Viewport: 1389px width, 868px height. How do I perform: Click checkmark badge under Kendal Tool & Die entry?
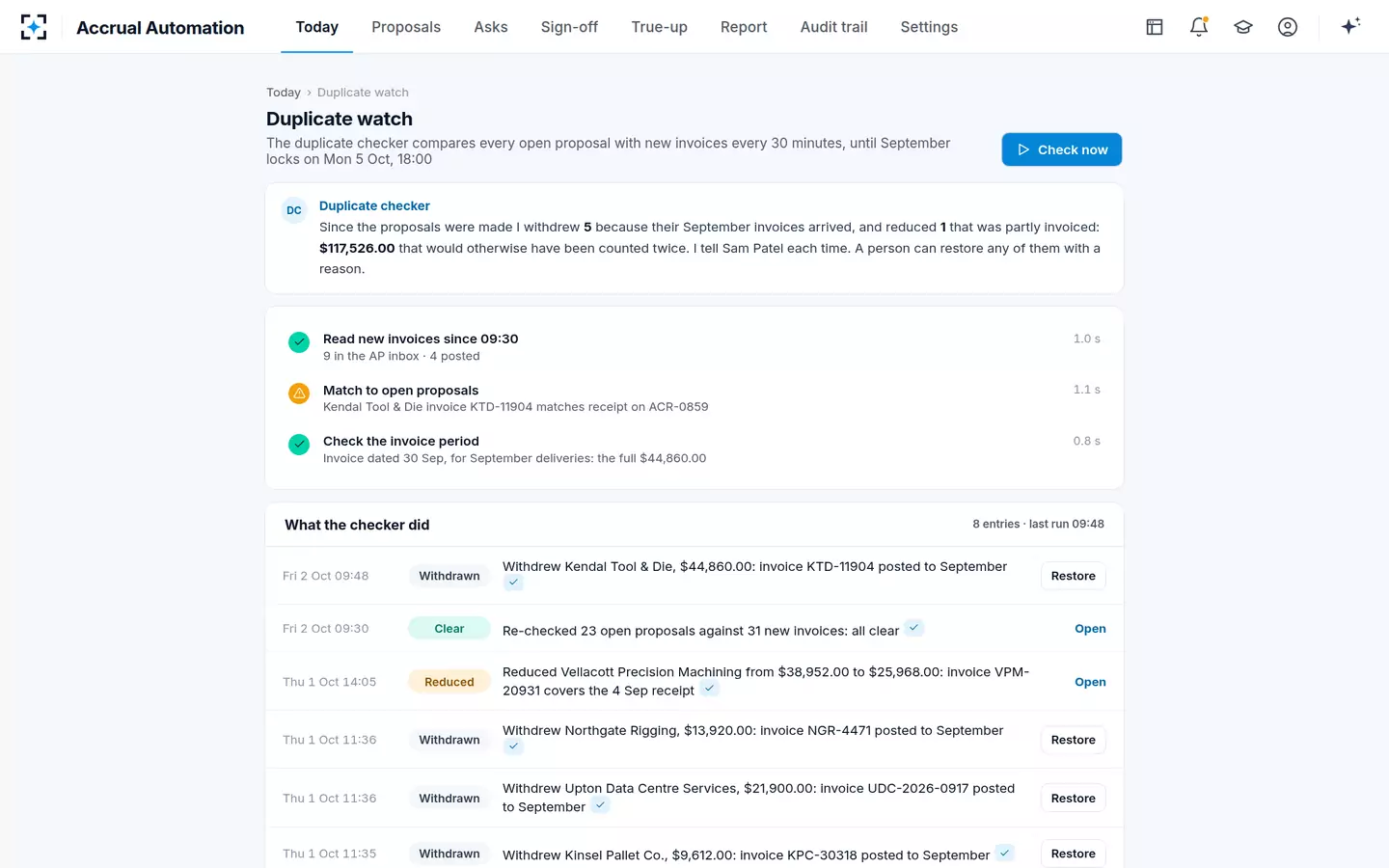pos(513,583)
